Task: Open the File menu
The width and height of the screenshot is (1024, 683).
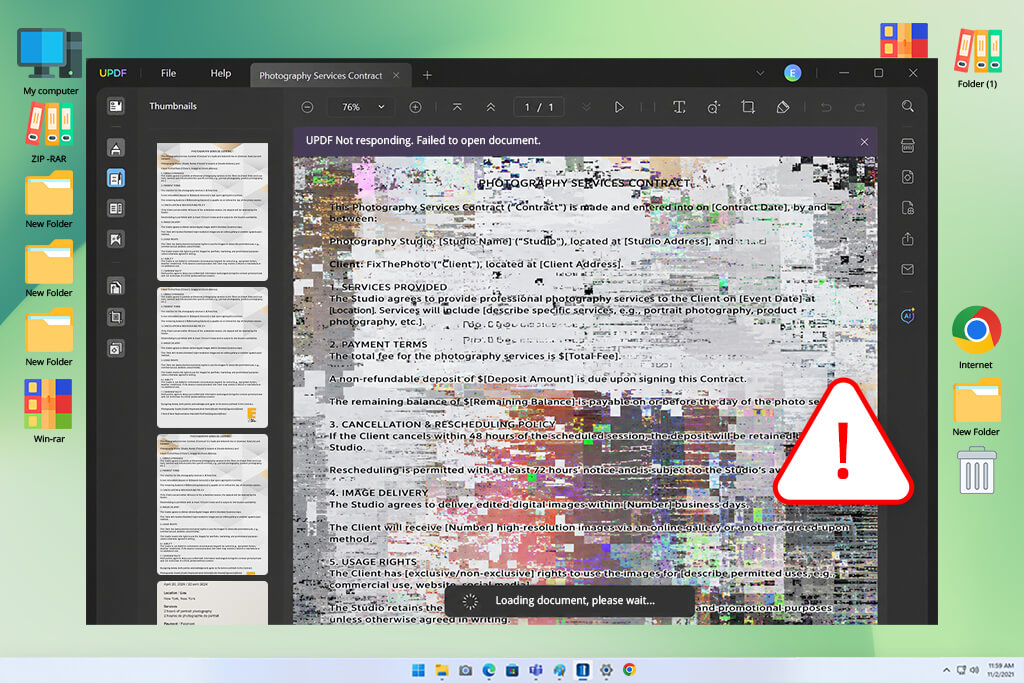Action: point(168,73)
